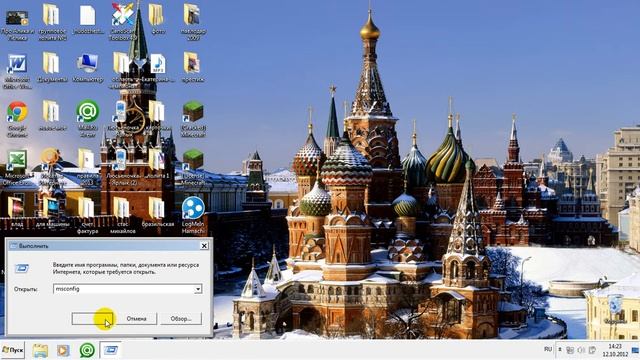Click the network tray icon
The width and height of the screenshot is (640, 360).
coord(570,350)
